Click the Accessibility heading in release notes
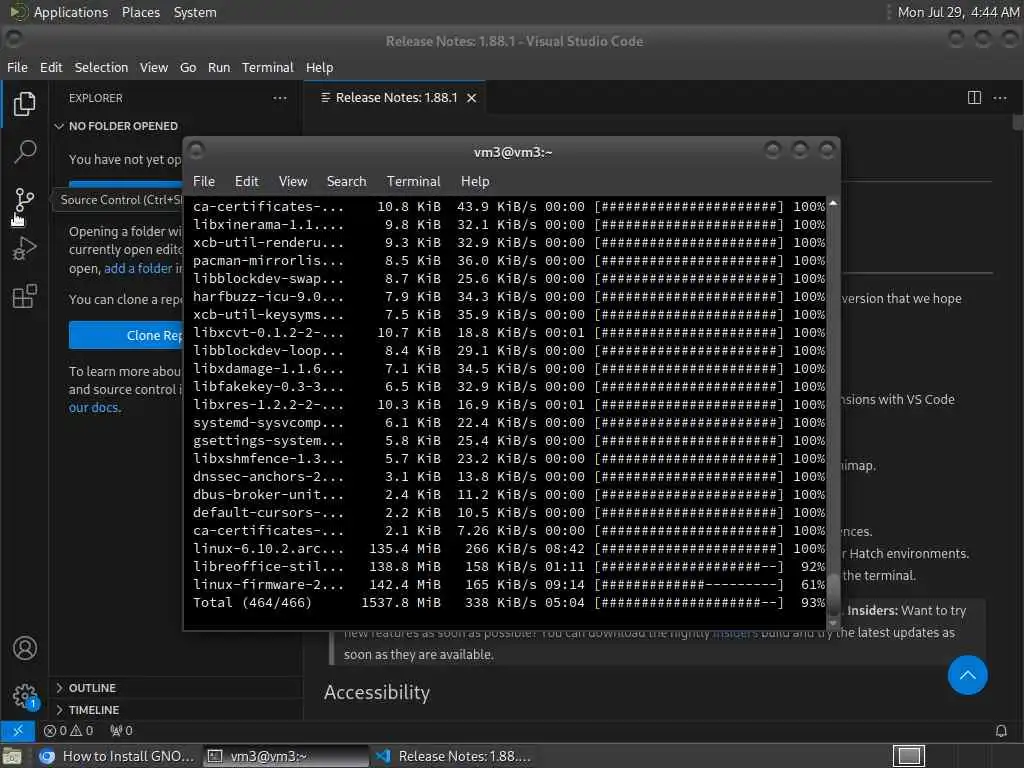The image size is (1024, 768). click(x=377, y=692)
